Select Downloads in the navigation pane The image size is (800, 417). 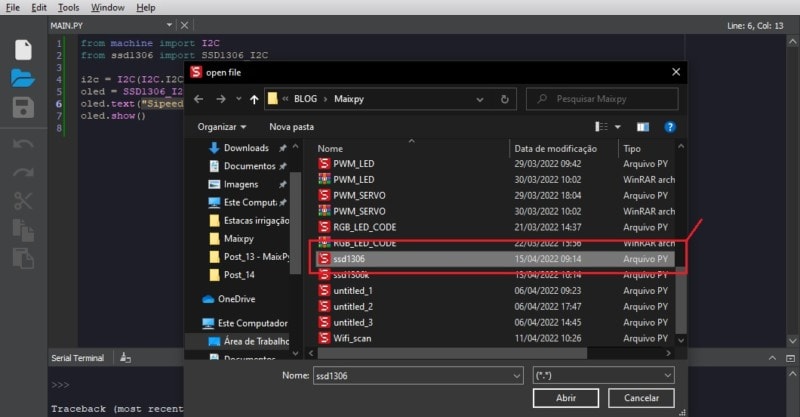(x=246, y=148)
